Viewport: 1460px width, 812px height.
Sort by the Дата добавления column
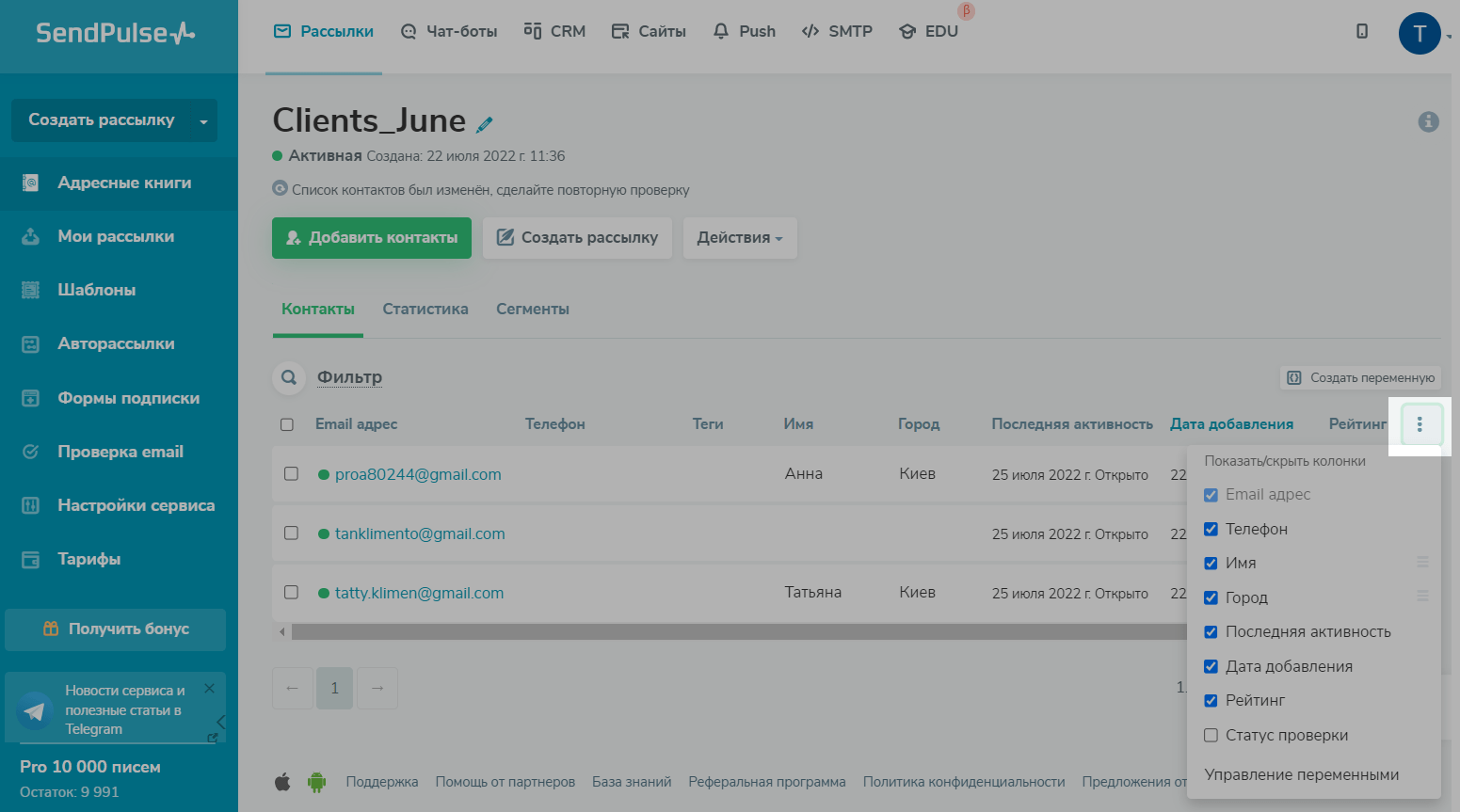pos(1230,424)
